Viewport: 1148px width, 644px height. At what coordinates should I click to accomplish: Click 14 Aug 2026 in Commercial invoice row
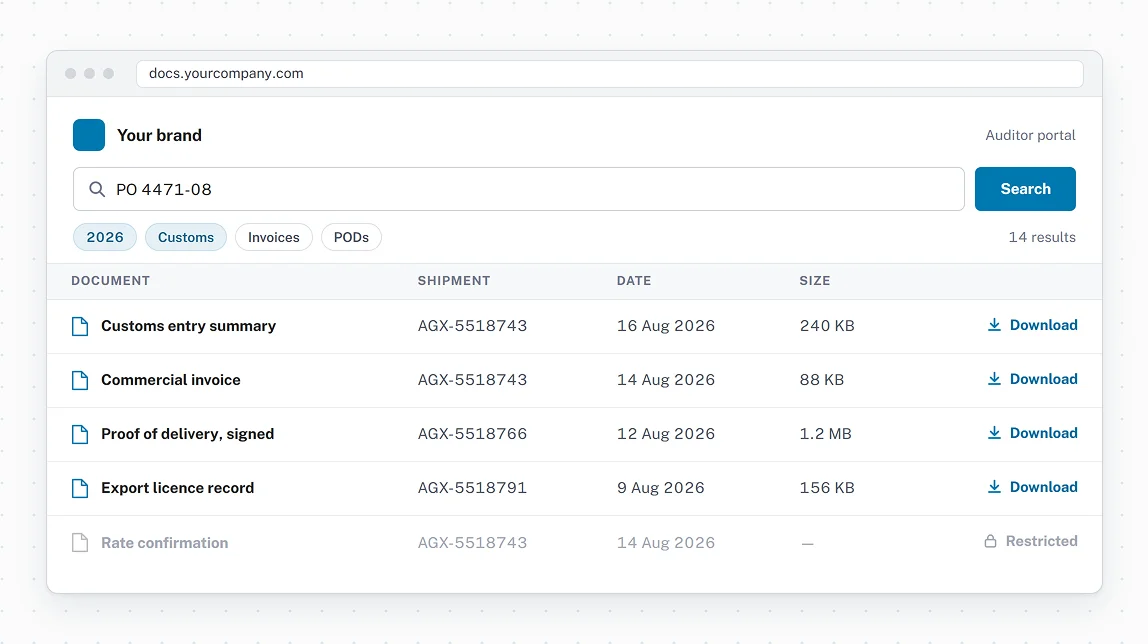point(666,380)
